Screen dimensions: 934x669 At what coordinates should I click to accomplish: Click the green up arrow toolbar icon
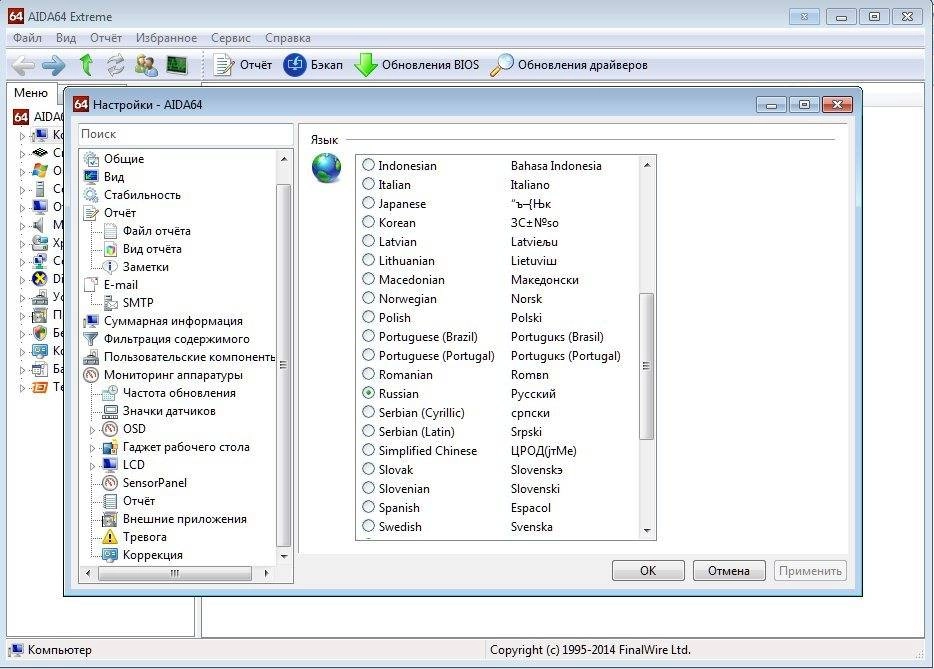[86, 64]
